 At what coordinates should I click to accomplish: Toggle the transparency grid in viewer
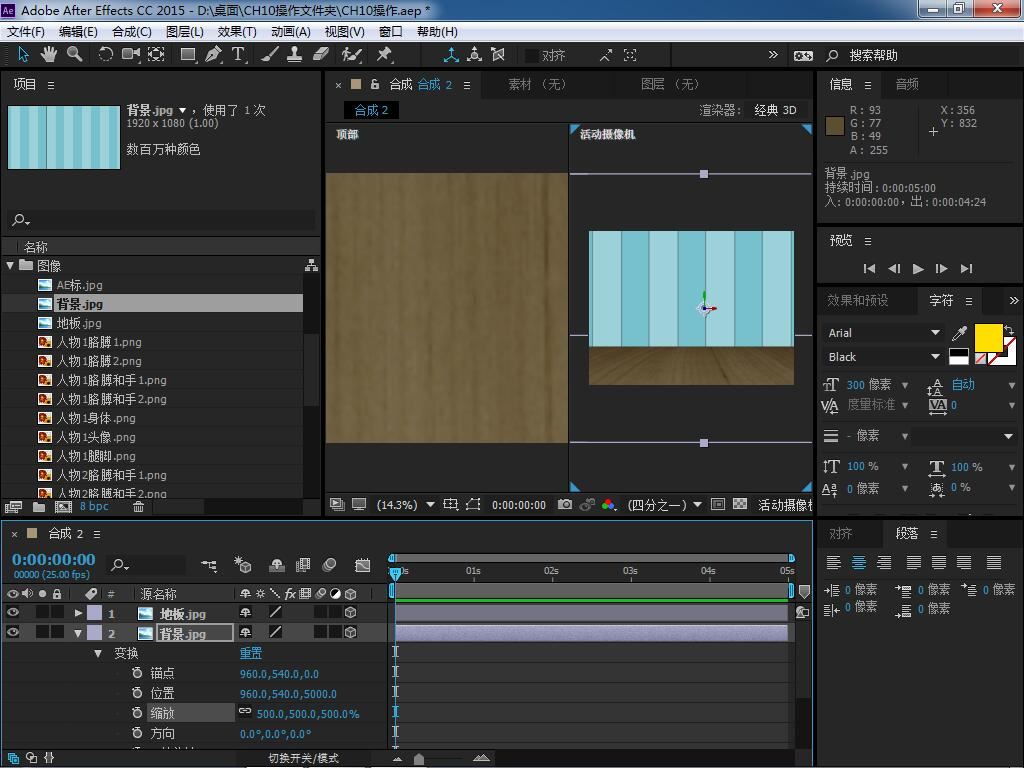coord(740,504)
